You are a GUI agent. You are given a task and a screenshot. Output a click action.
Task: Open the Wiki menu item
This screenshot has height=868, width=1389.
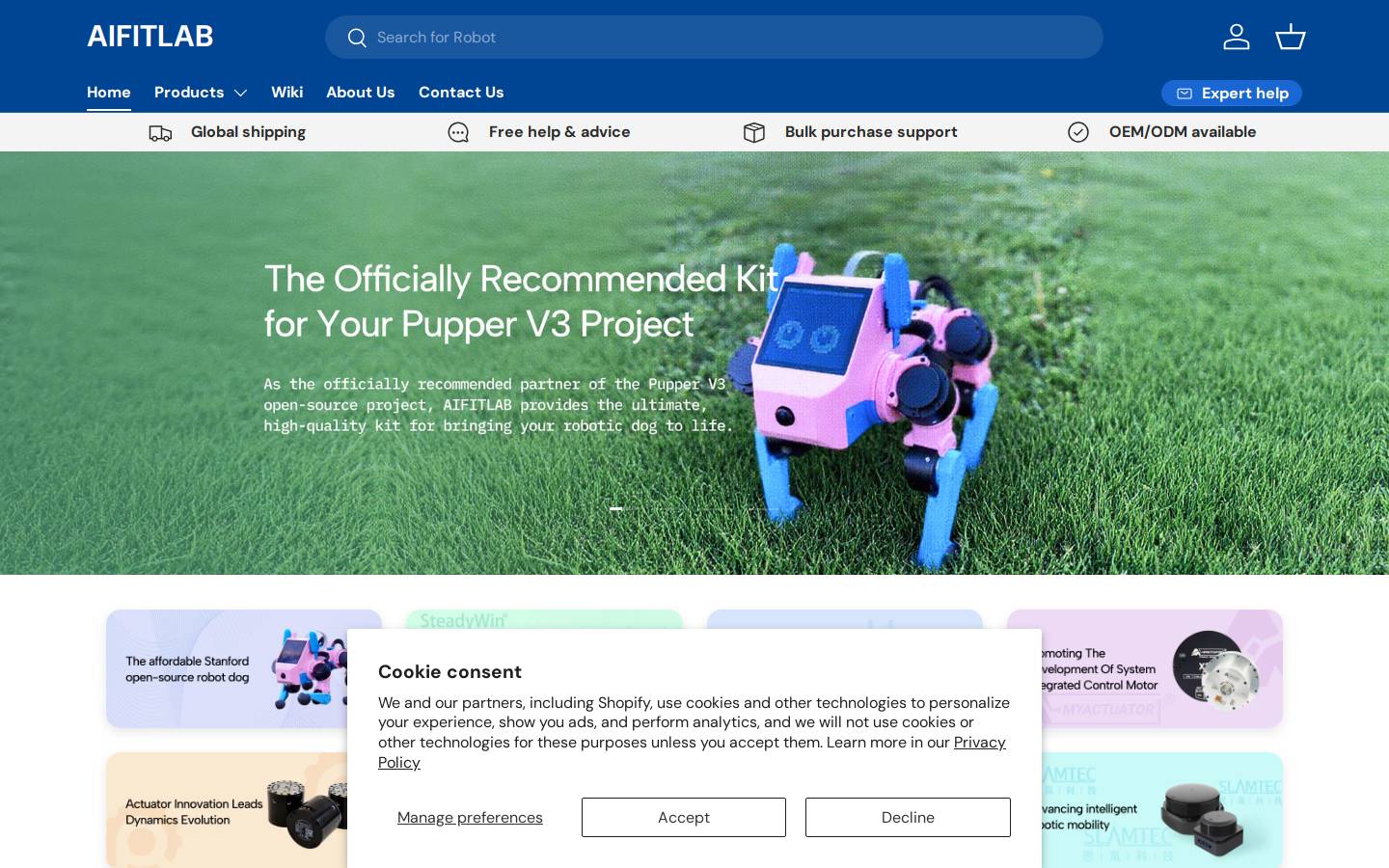click(286, 93)
